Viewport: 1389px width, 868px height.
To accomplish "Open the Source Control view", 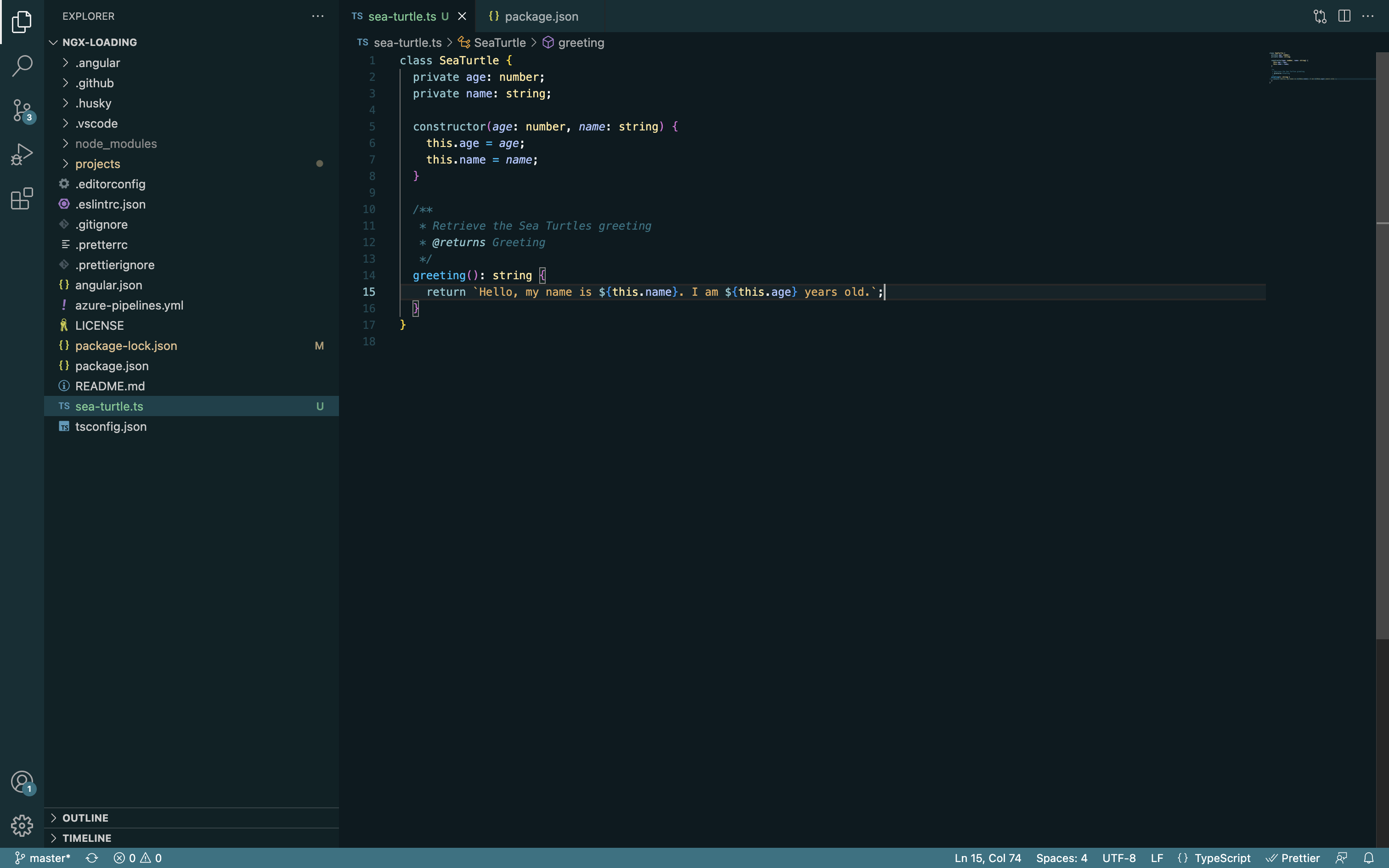I will coord(22,110).
